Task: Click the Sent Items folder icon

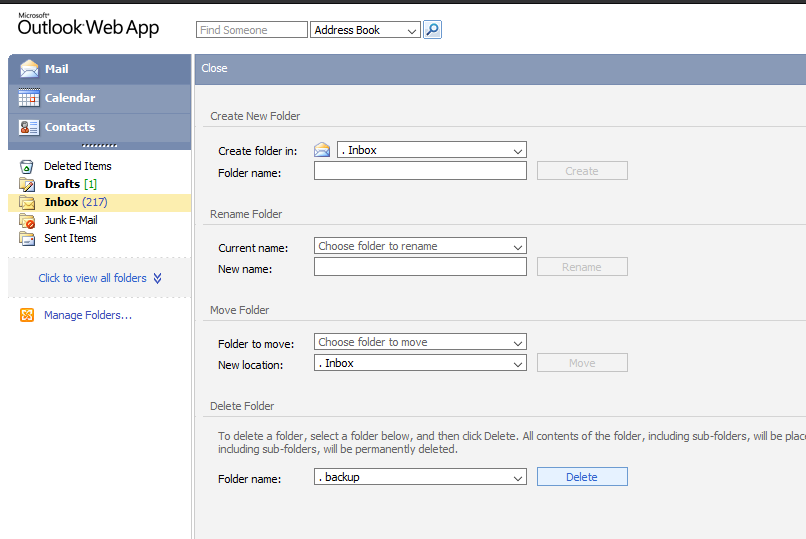Action: pos(27,238)
